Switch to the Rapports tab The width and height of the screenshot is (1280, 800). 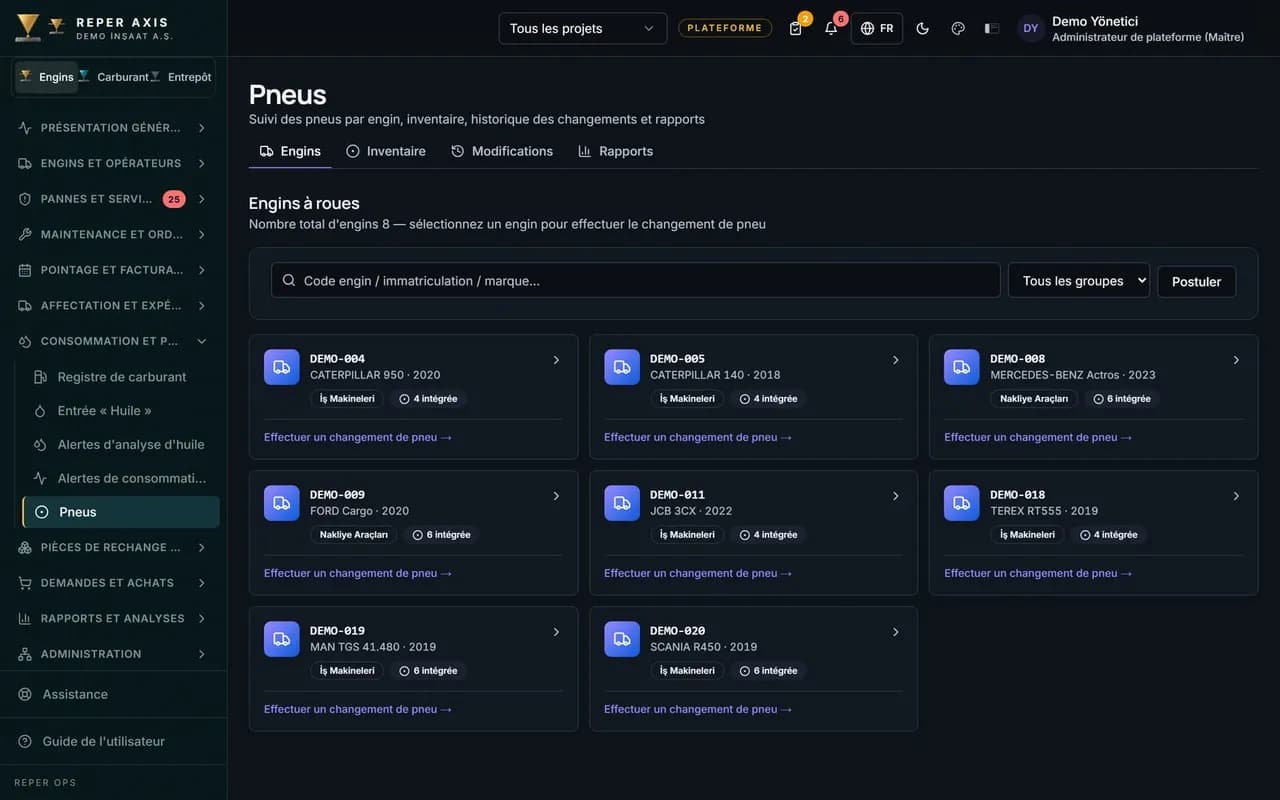[615, 151]
